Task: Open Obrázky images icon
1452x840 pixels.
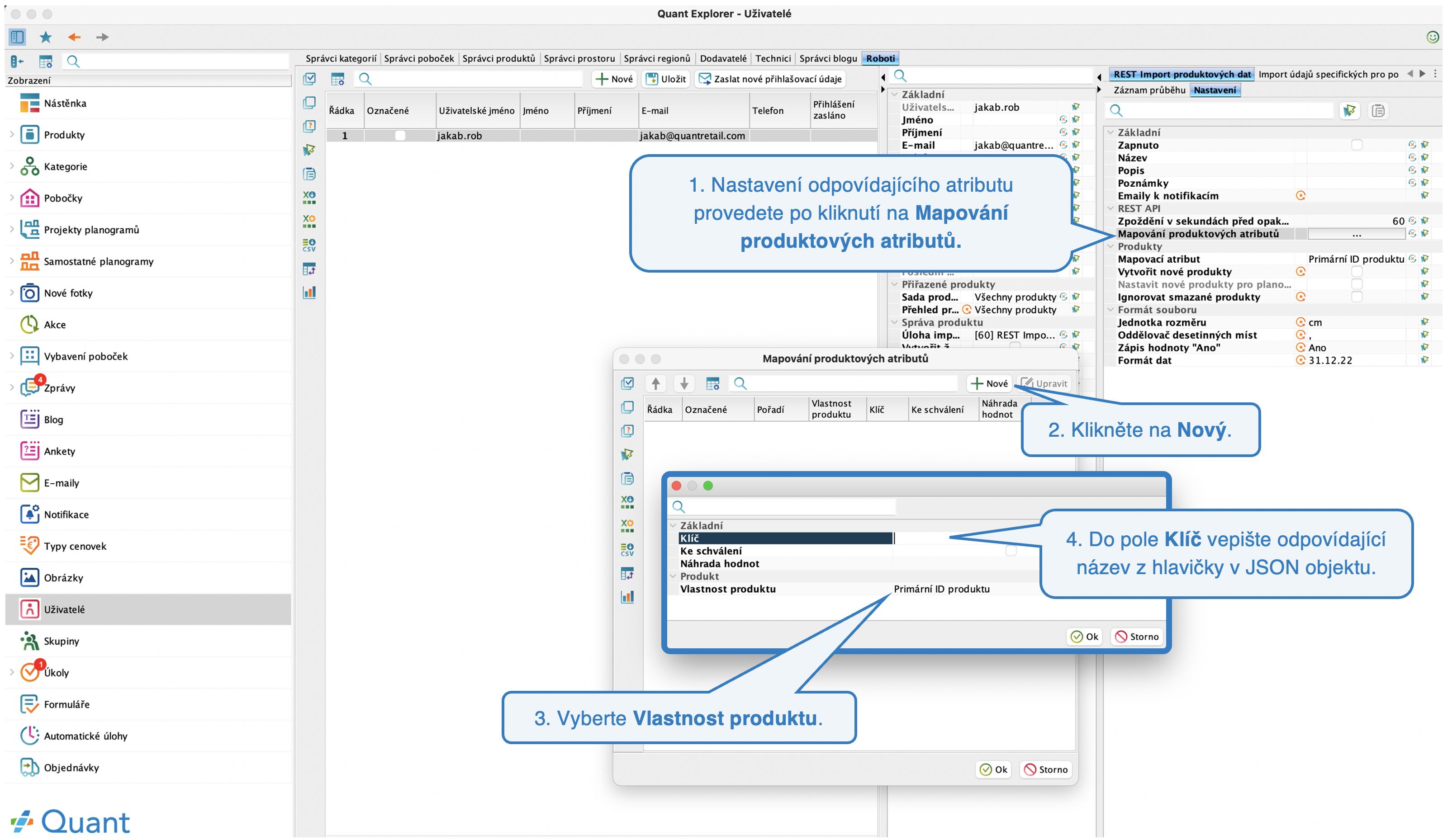Action: (29, 578)
